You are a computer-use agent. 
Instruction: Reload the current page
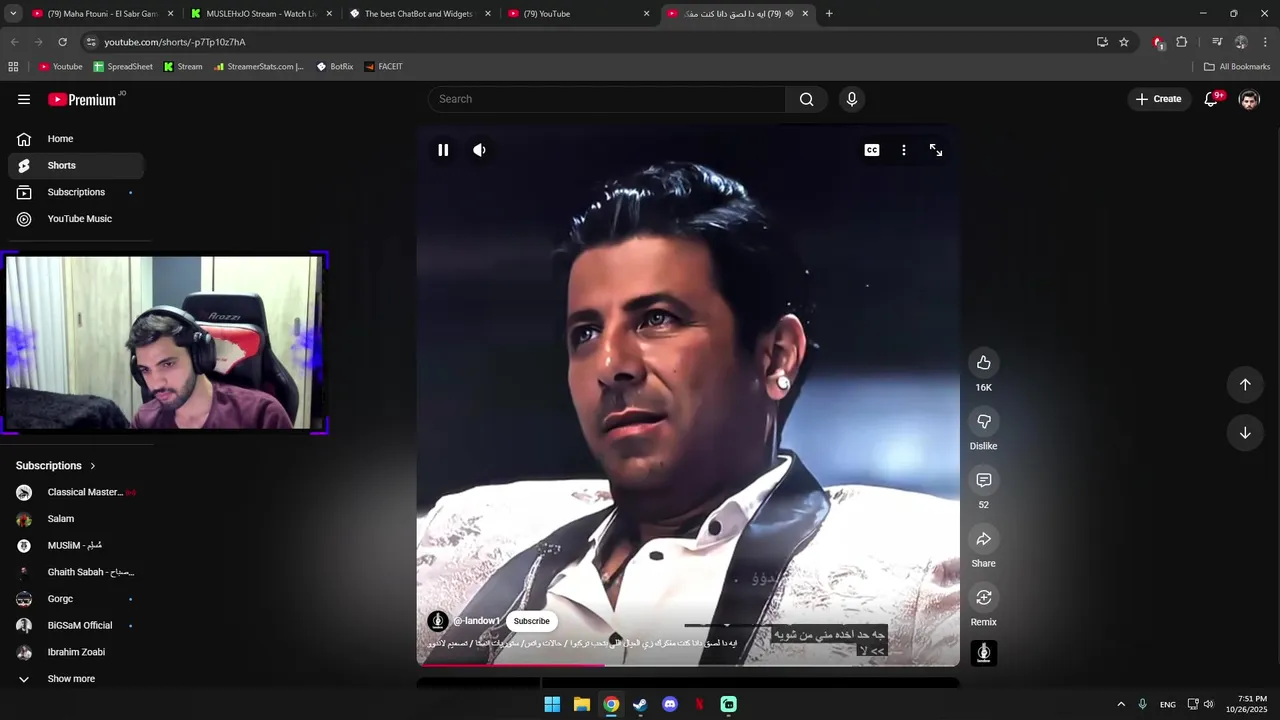pyautogui.click(x=63, y=42)
